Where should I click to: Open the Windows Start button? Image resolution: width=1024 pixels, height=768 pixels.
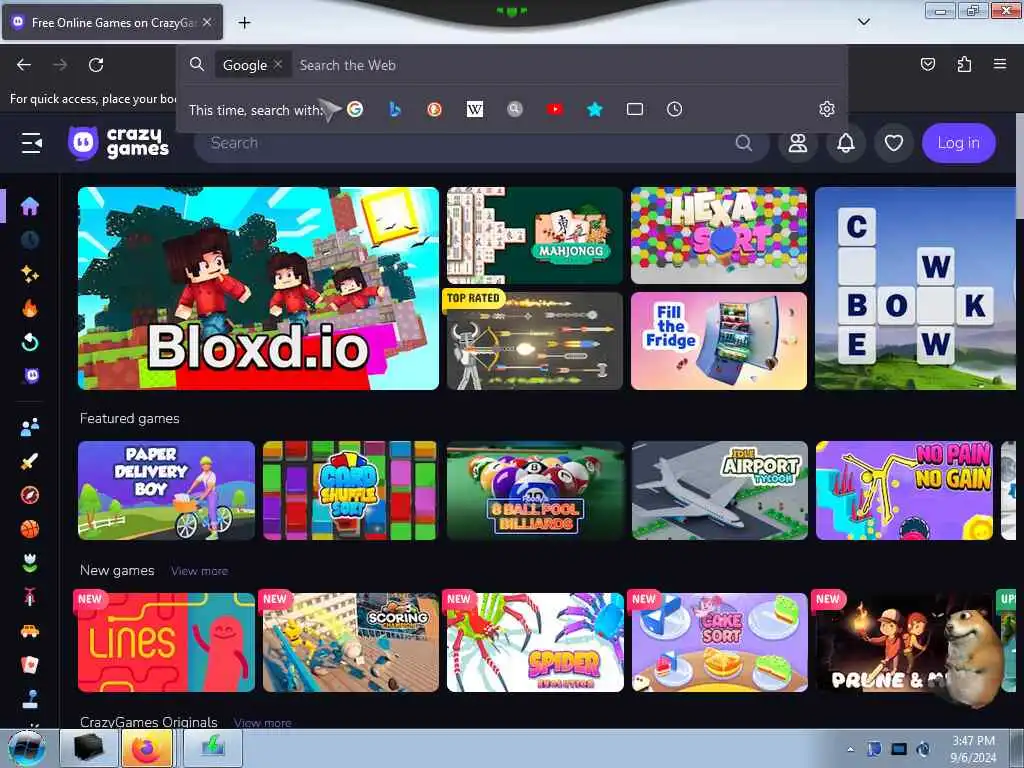pyautogui.click(x=26, y=748)
